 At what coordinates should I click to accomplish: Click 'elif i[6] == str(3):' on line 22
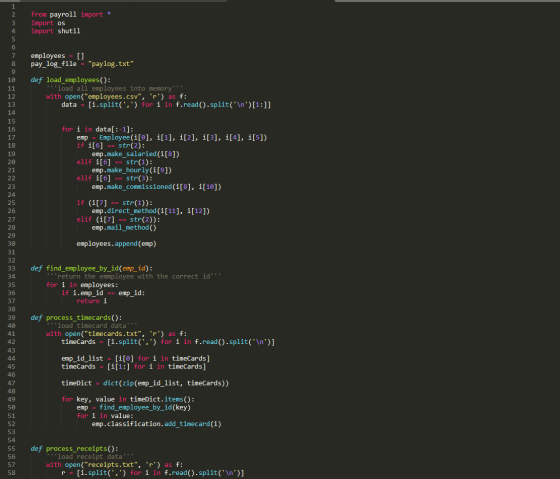(x=115, y=178)
